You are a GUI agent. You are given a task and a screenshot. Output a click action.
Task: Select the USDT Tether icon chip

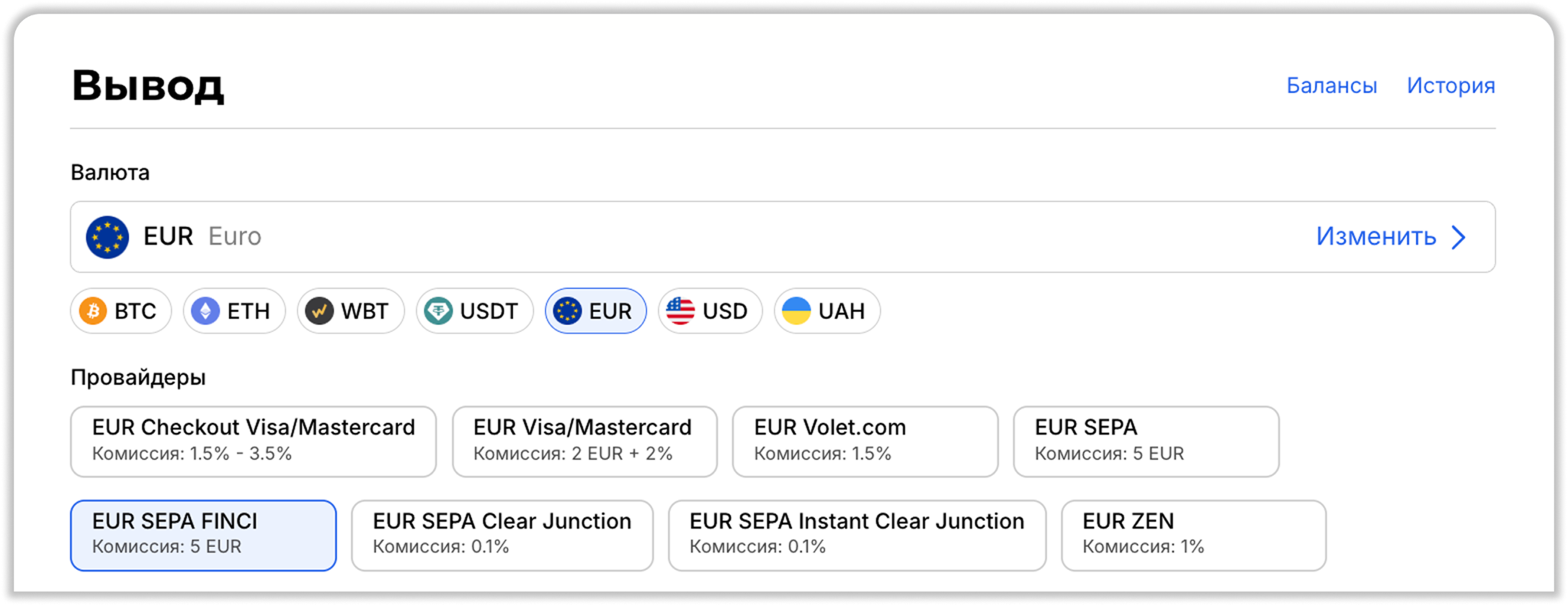475,311
